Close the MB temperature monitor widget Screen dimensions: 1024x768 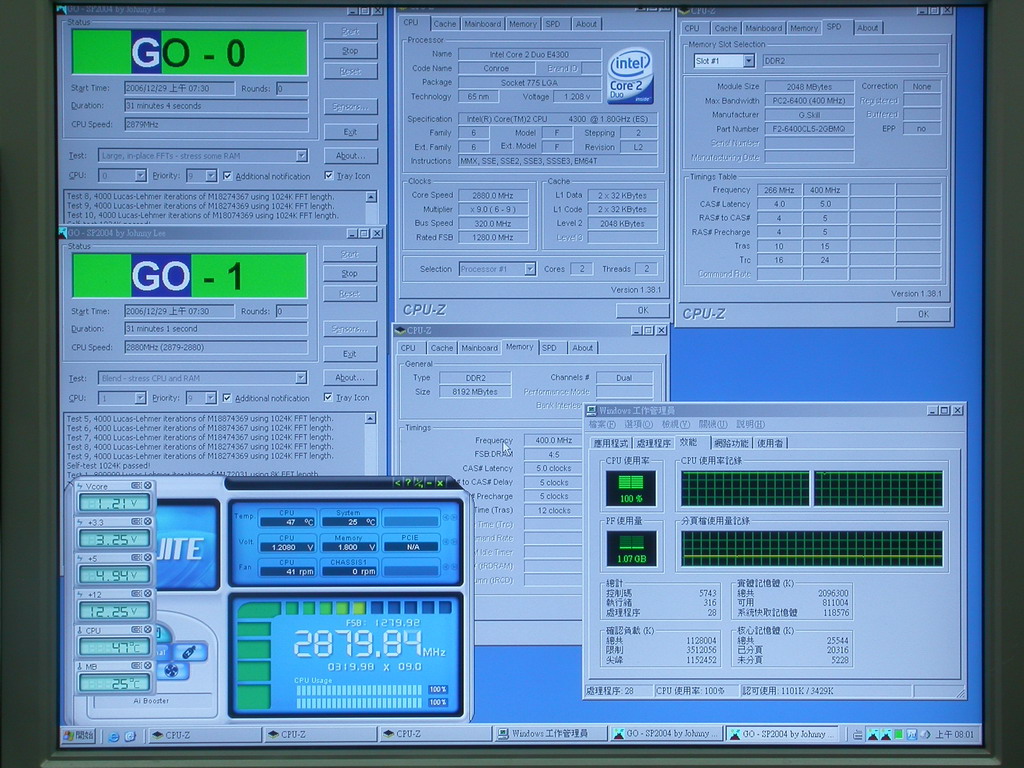click(148, 666)
